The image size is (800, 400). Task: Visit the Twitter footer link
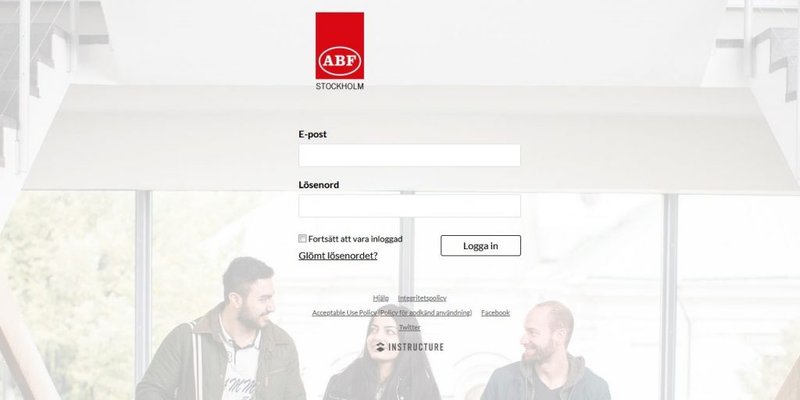coord(410,328)
